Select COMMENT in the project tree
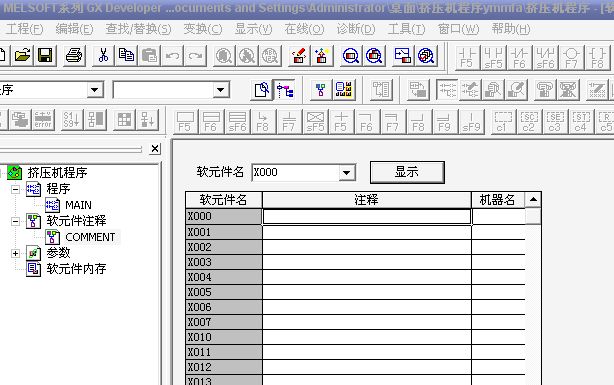The height and width of the screenshot is (385, 614). click(90, 237)
